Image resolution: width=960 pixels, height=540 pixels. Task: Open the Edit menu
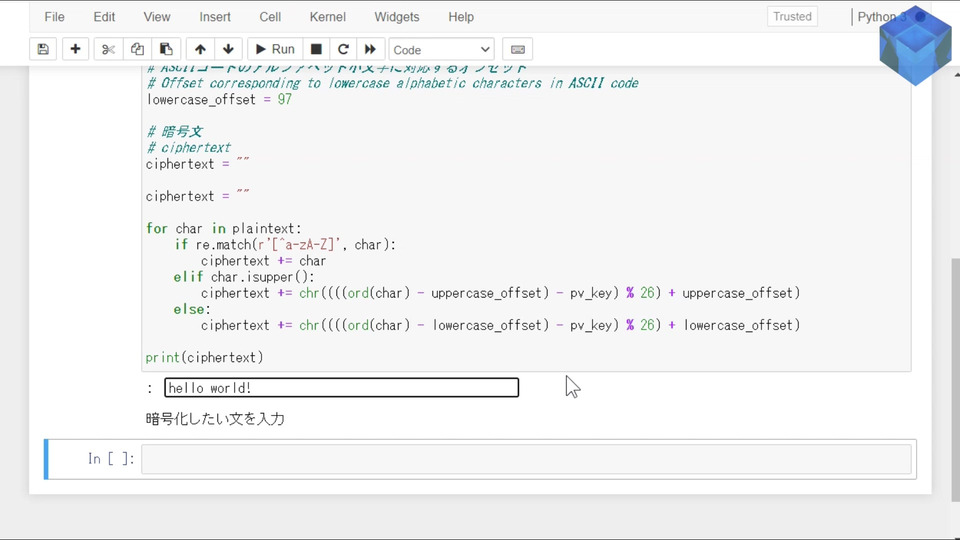[x=104, y=17]
